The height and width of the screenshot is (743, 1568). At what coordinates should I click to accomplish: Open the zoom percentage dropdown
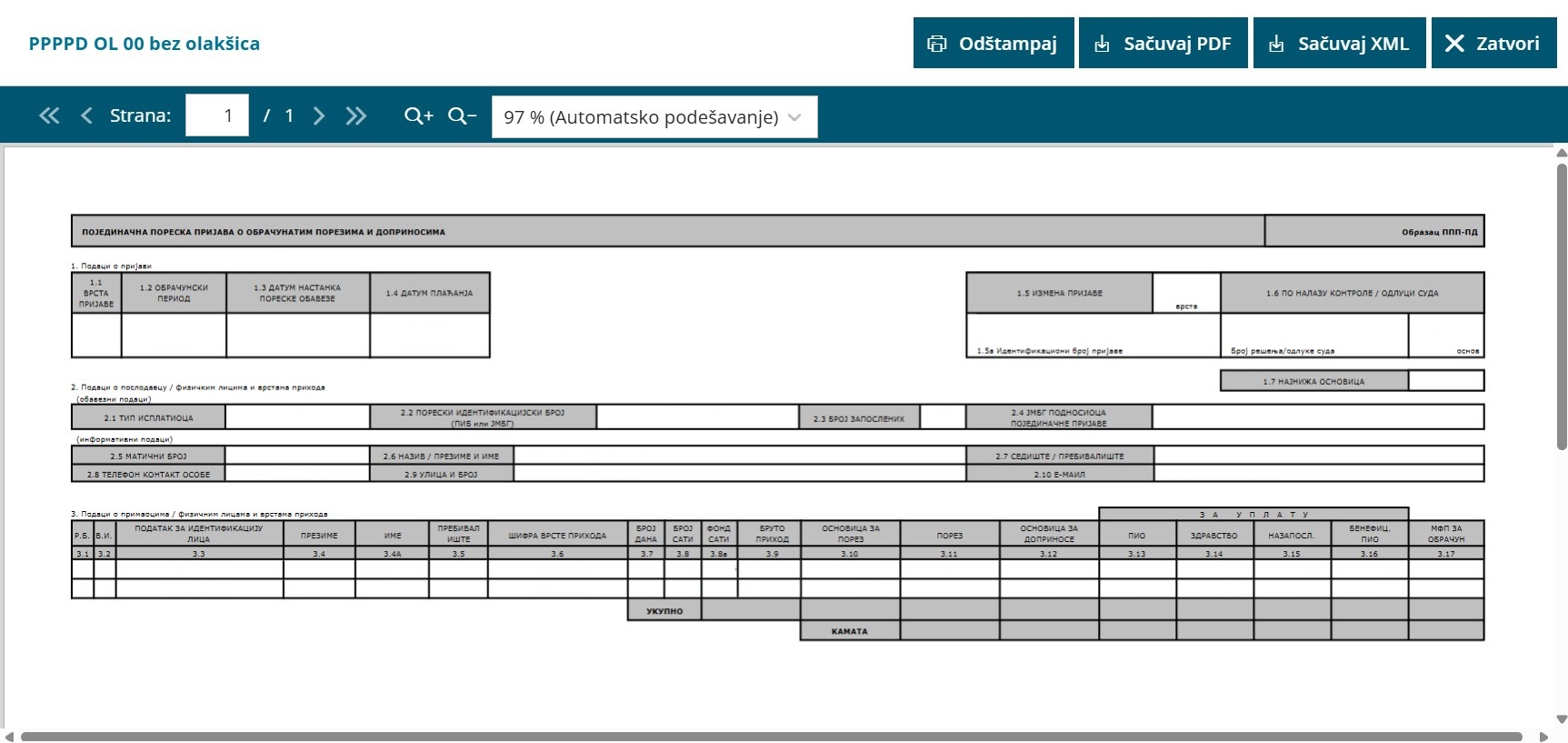654,116
